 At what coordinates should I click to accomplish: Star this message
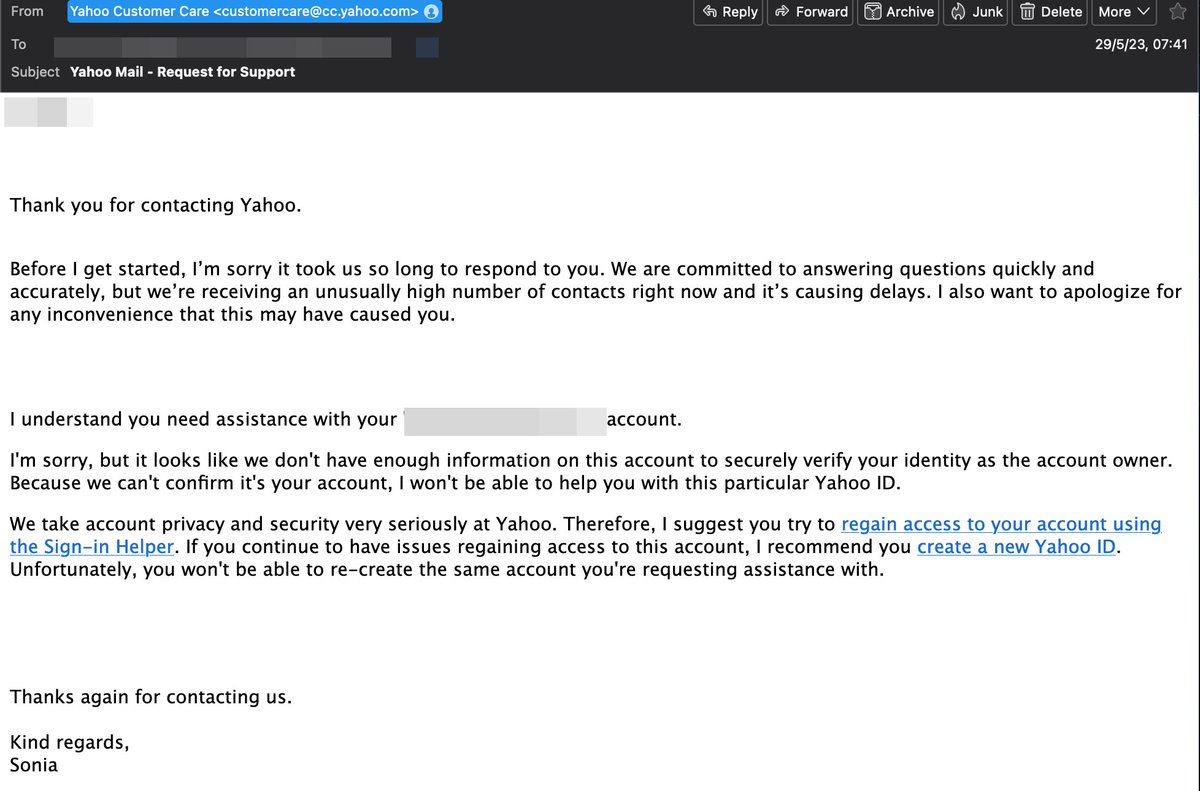[1177, 12]
